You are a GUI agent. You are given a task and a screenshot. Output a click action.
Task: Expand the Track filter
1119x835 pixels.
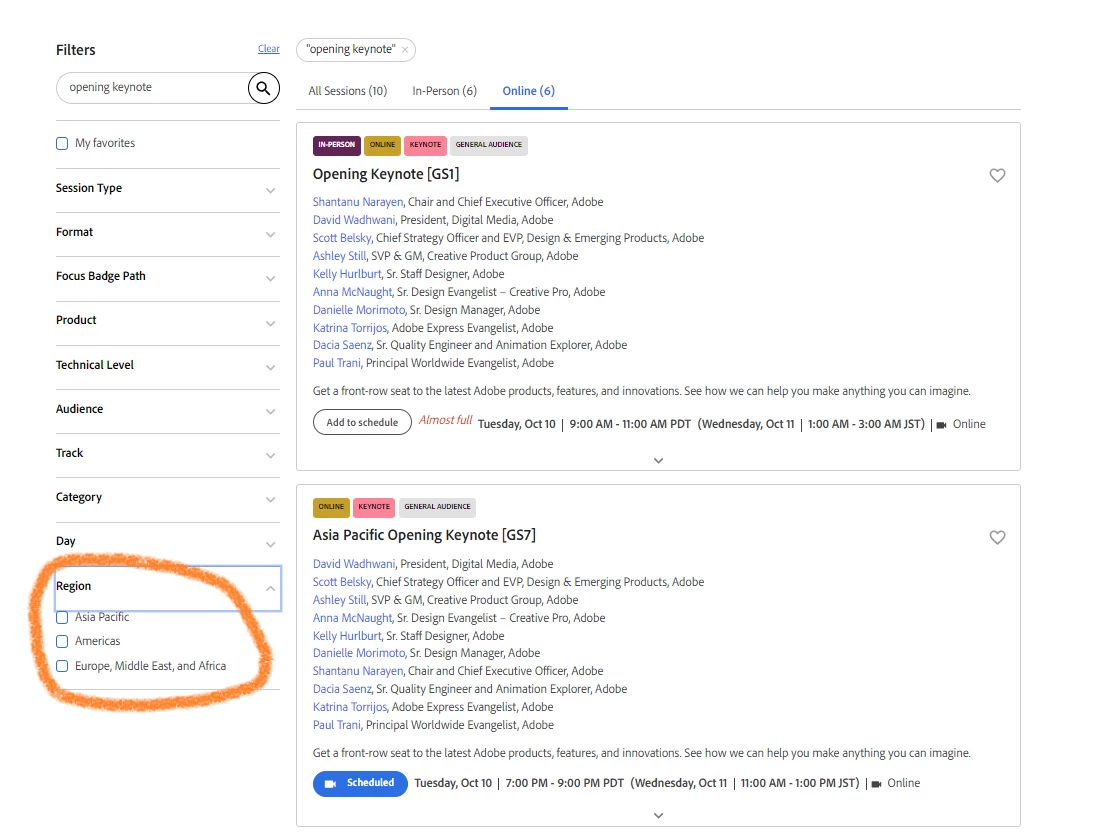click(168, 455)
